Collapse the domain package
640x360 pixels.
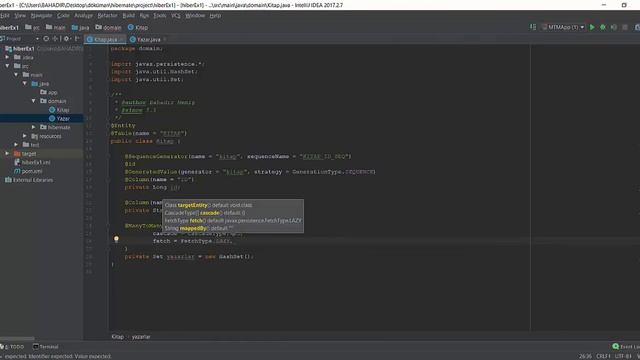click(33, 101)
